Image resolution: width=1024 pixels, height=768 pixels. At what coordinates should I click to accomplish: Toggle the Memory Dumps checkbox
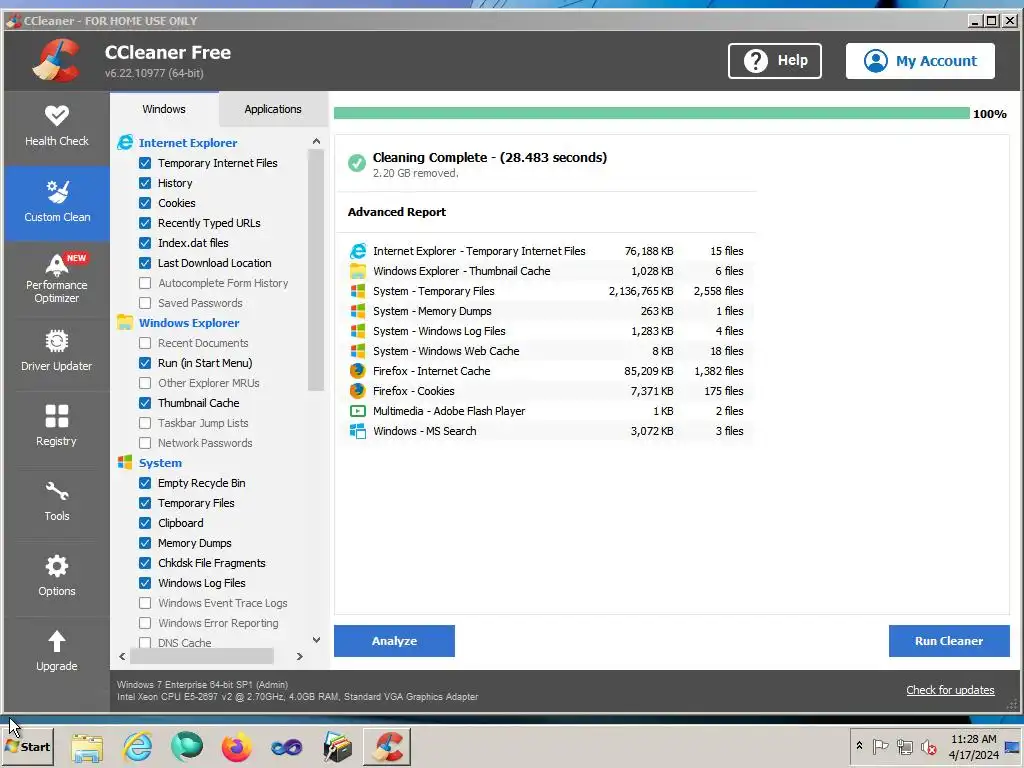(145, 543)
